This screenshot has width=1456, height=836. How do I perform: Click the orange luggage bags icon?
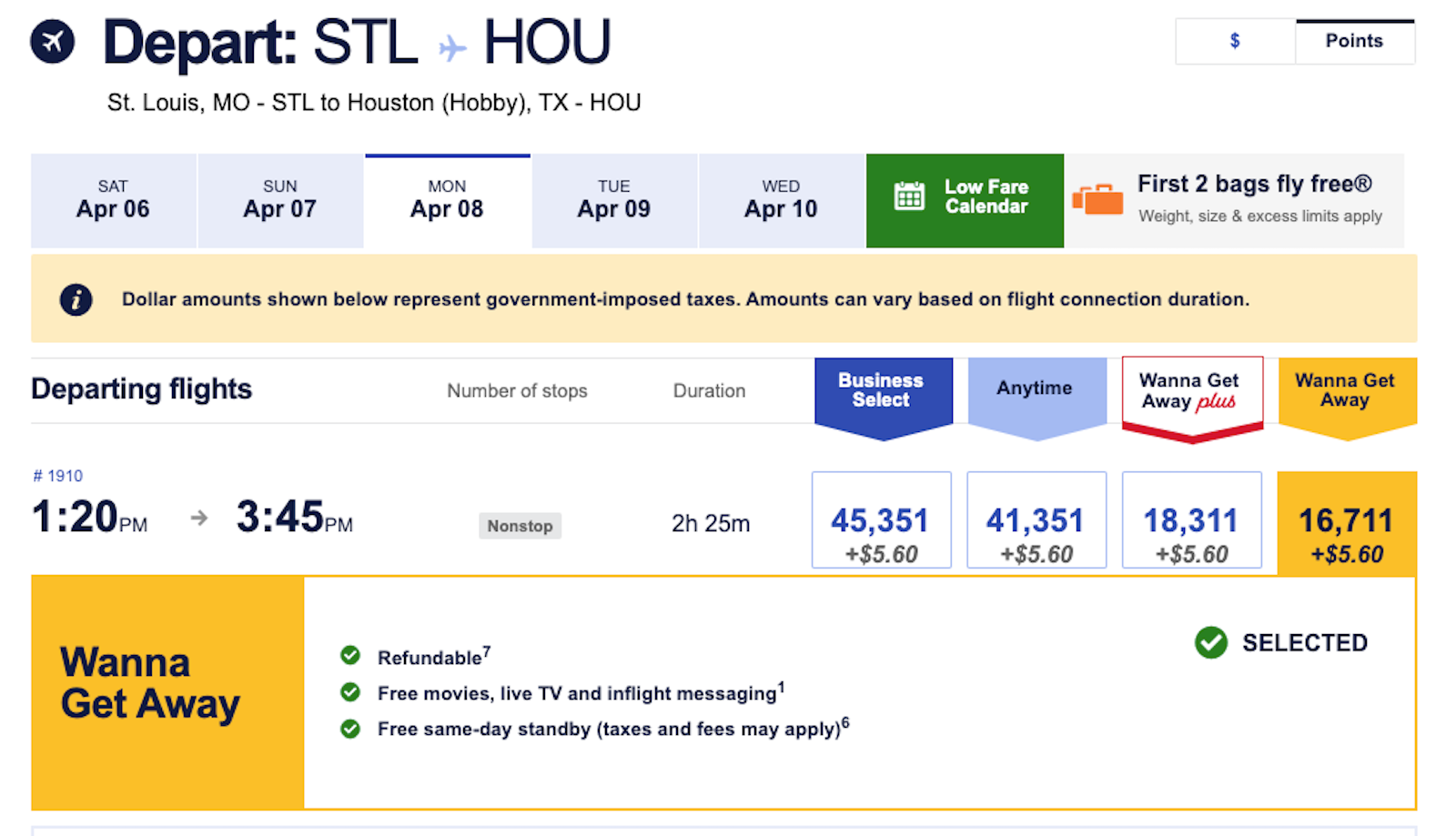tap(1097, 199)
